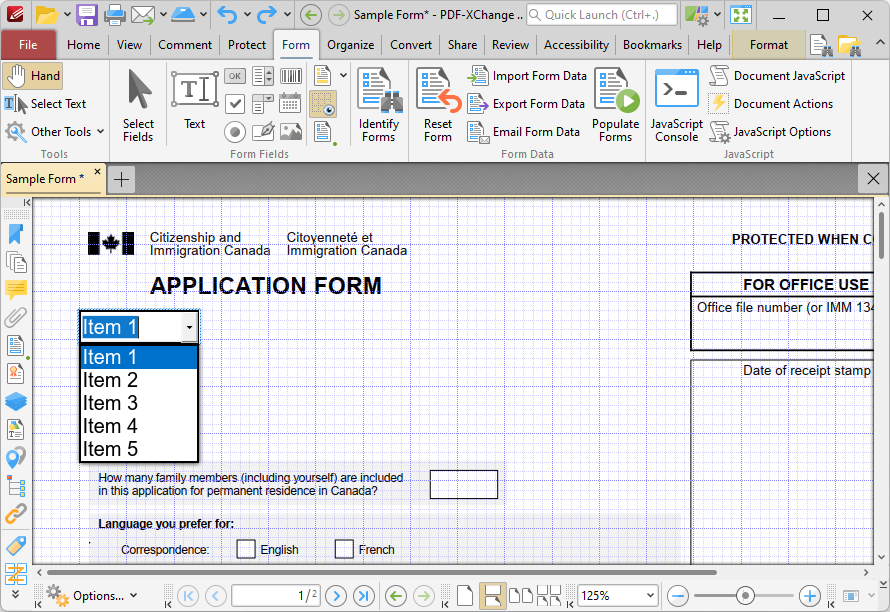Insert a dropdown combo box field

pos(263,104)
